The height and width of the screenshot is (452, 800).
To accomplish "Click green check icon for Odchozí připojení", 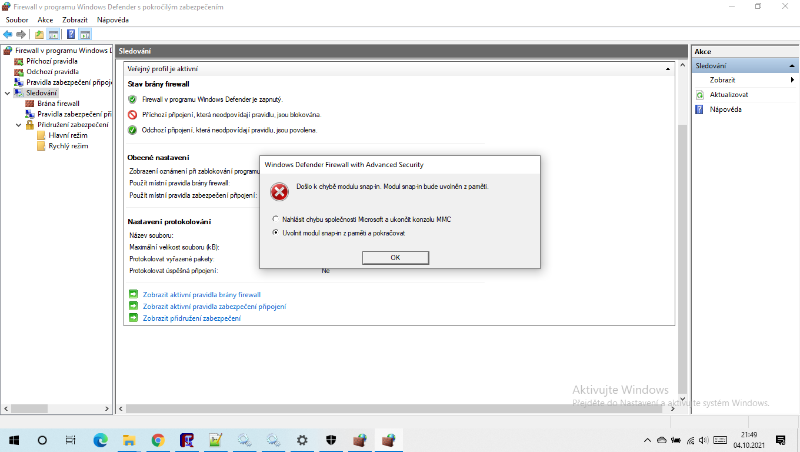I will tap(132, 130).
